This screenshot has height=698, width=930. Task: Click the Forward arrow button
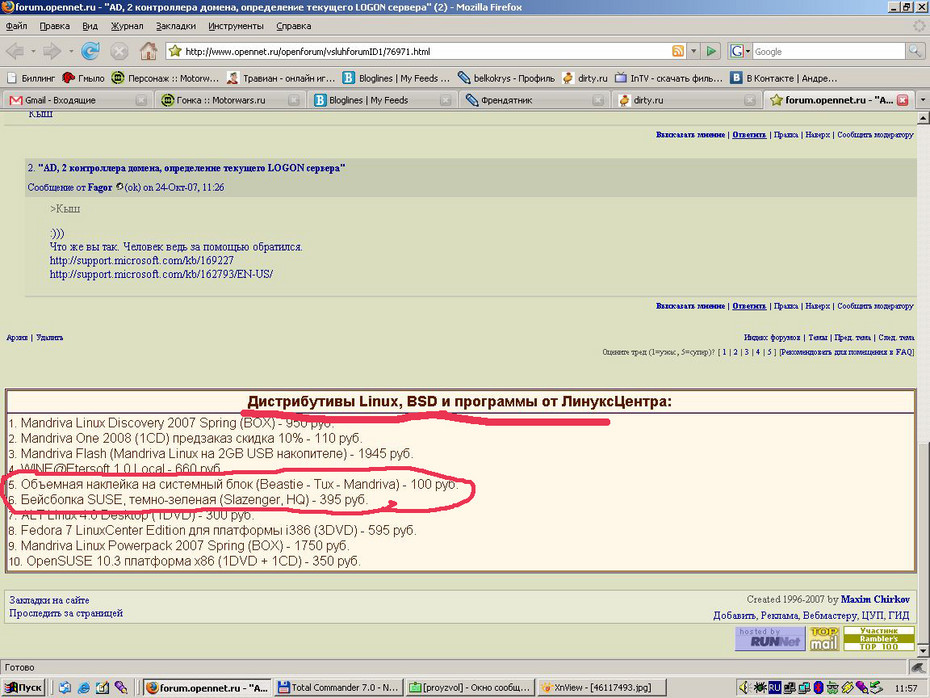52,52
